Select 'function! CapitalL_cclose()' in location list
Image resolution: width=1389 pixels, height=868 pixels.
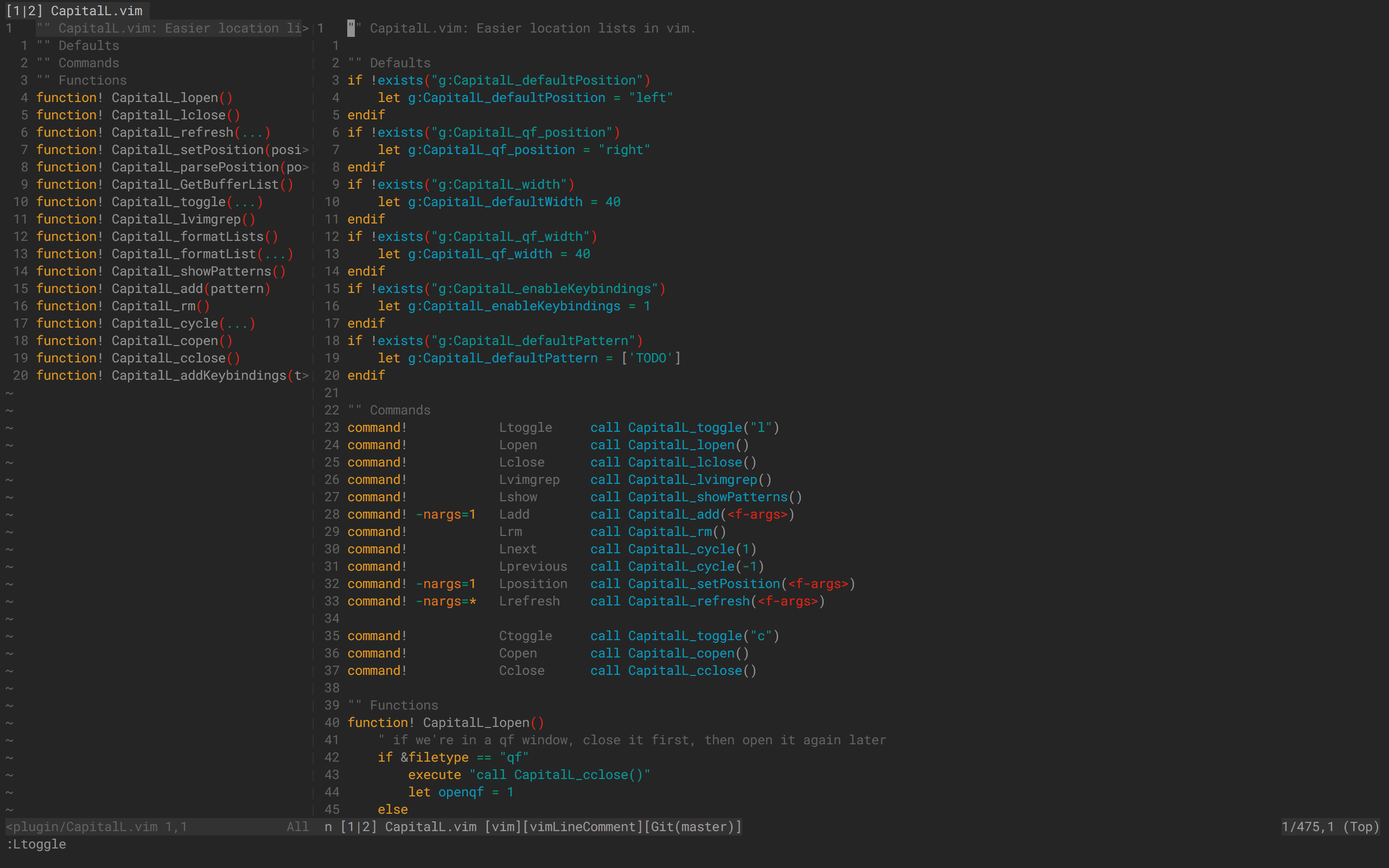(138, 358)
